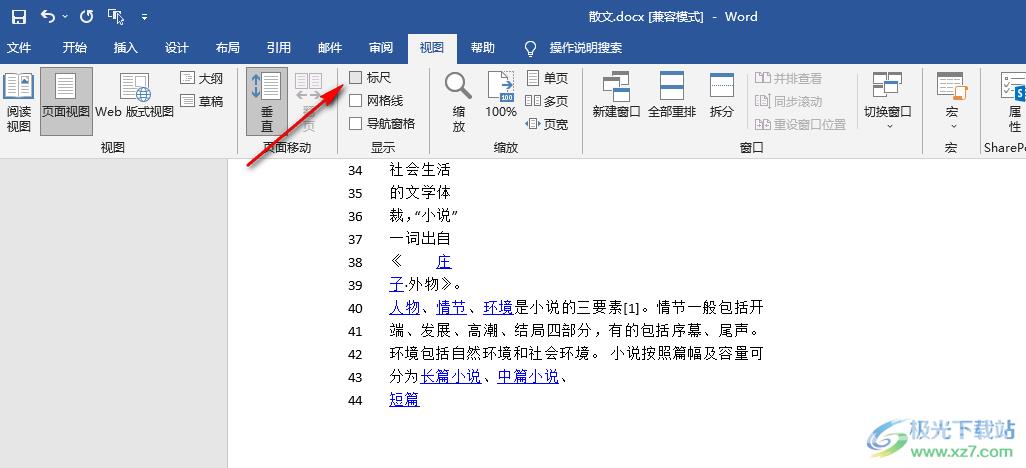Select 垂直 page movement
The height and width of the screenshot is (468, 1026).
point(267,101)
